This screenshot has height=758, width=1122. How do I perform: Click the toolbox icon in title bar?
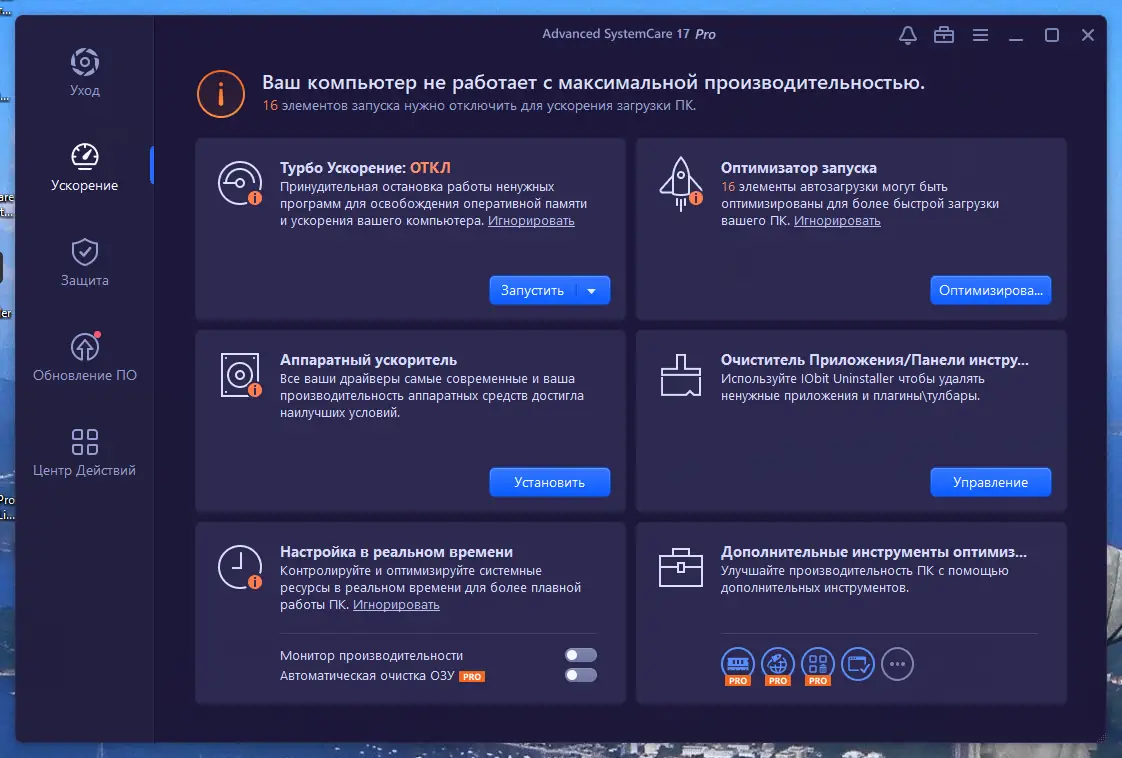943,34
